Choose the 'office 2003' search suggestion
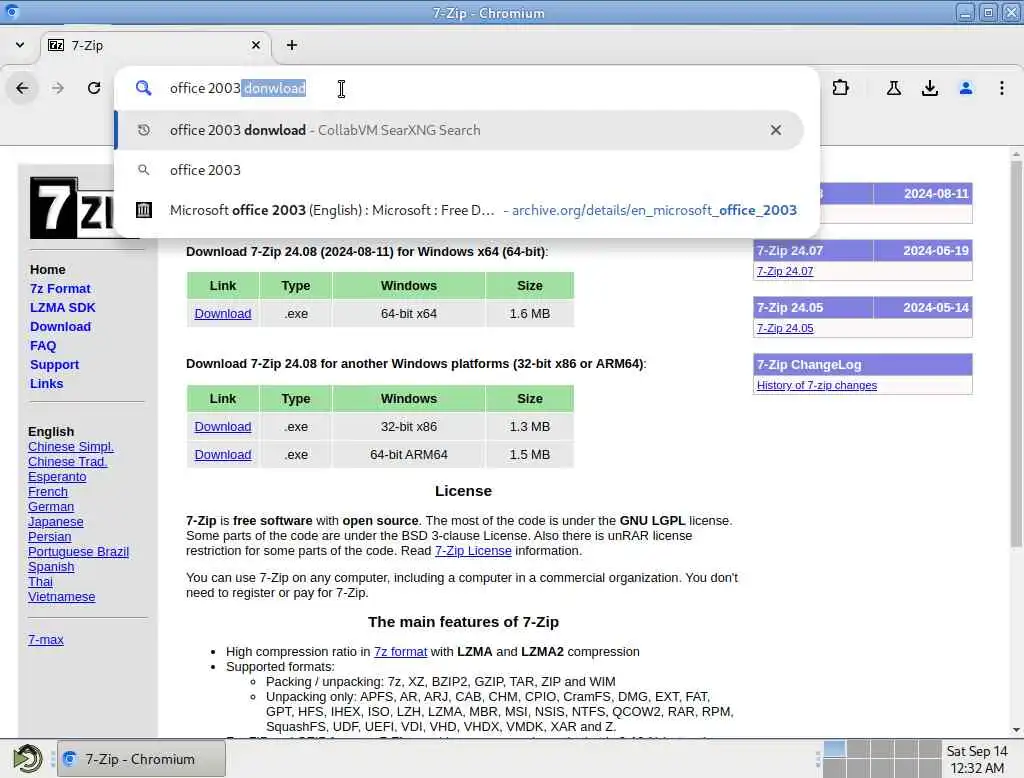1024x778 pixels. [x=460, y=170]
